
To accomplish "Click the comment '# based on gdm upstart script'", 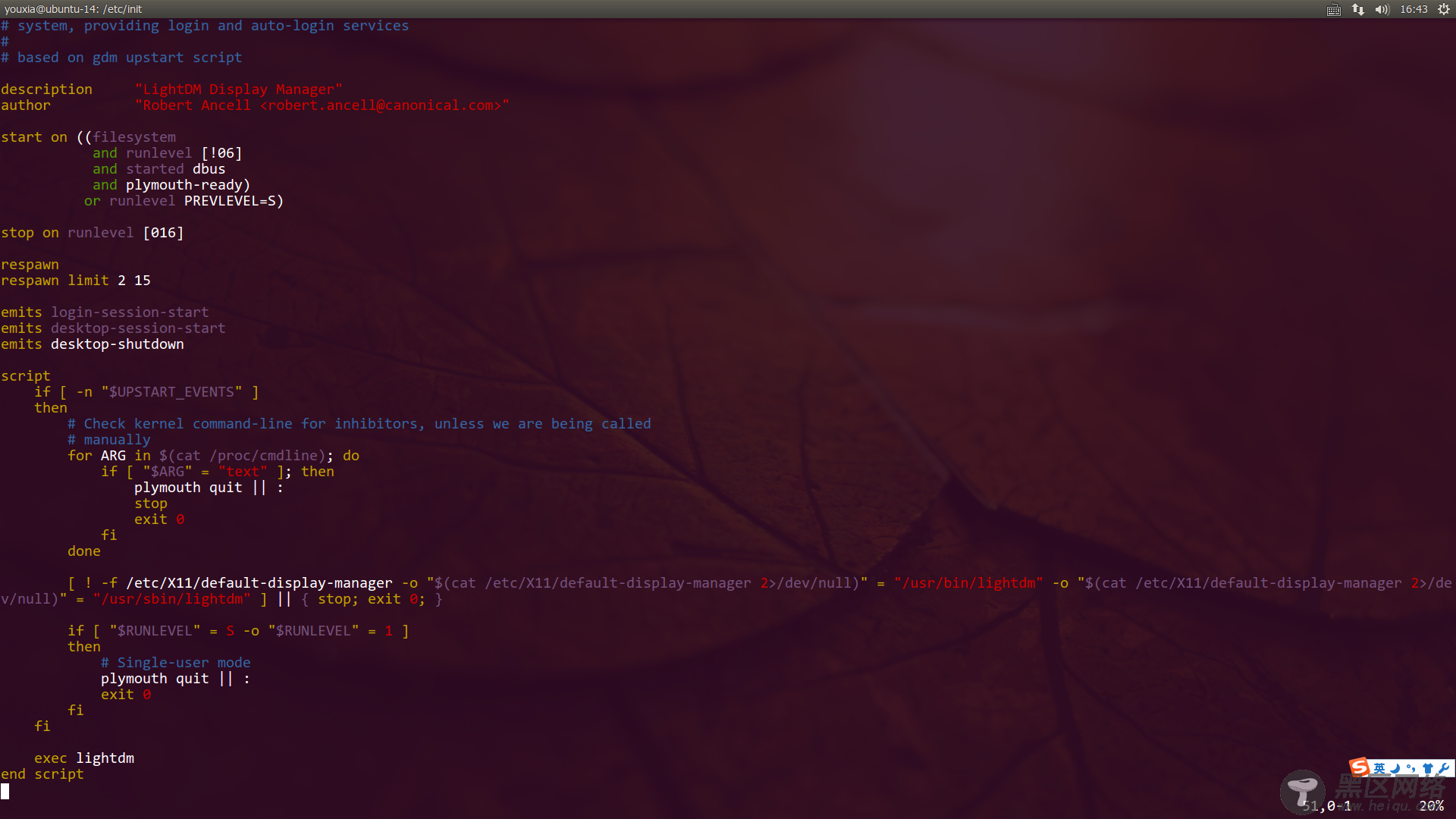I will 121,58.
